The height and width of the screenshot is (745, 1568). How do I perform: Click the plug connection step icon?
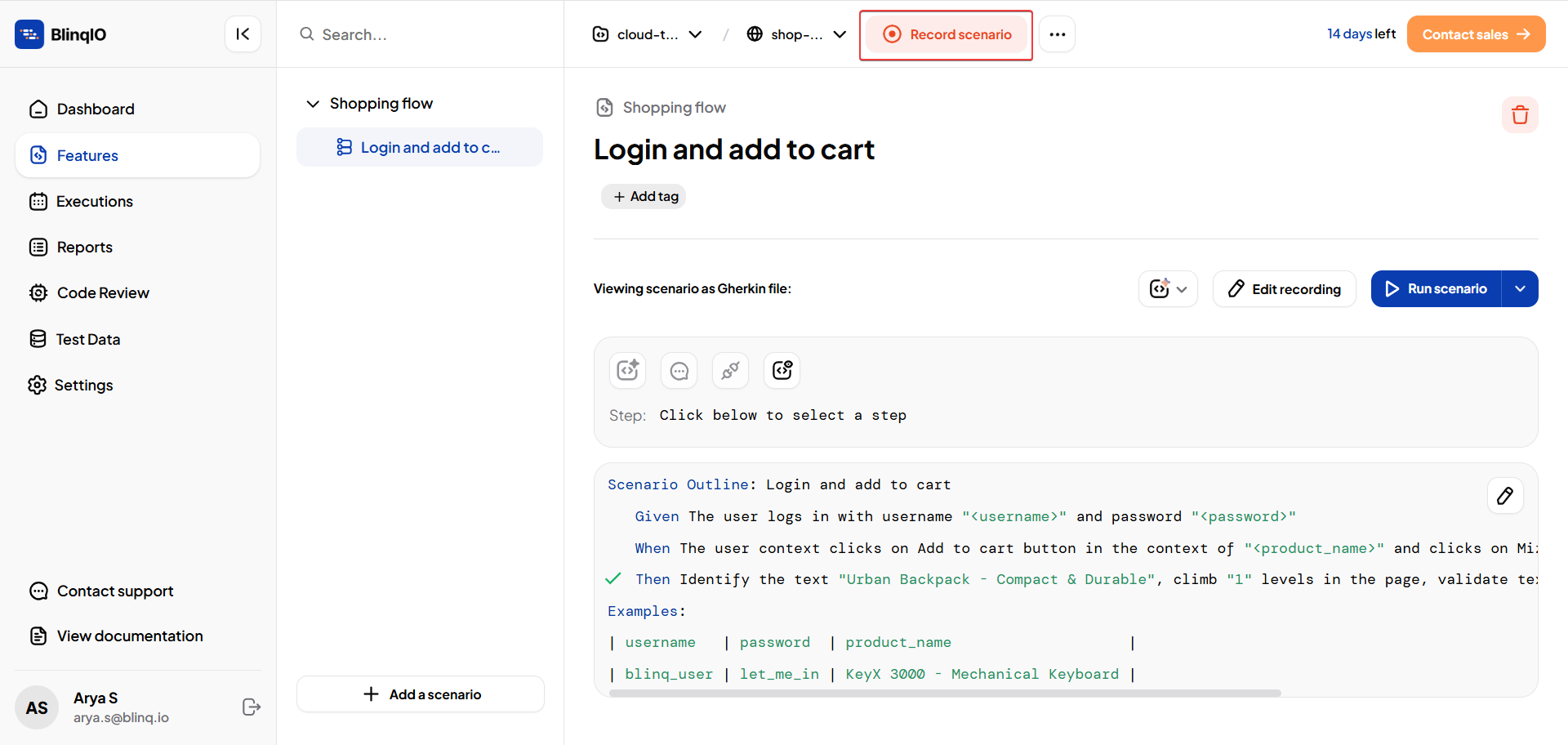point(730,370)
